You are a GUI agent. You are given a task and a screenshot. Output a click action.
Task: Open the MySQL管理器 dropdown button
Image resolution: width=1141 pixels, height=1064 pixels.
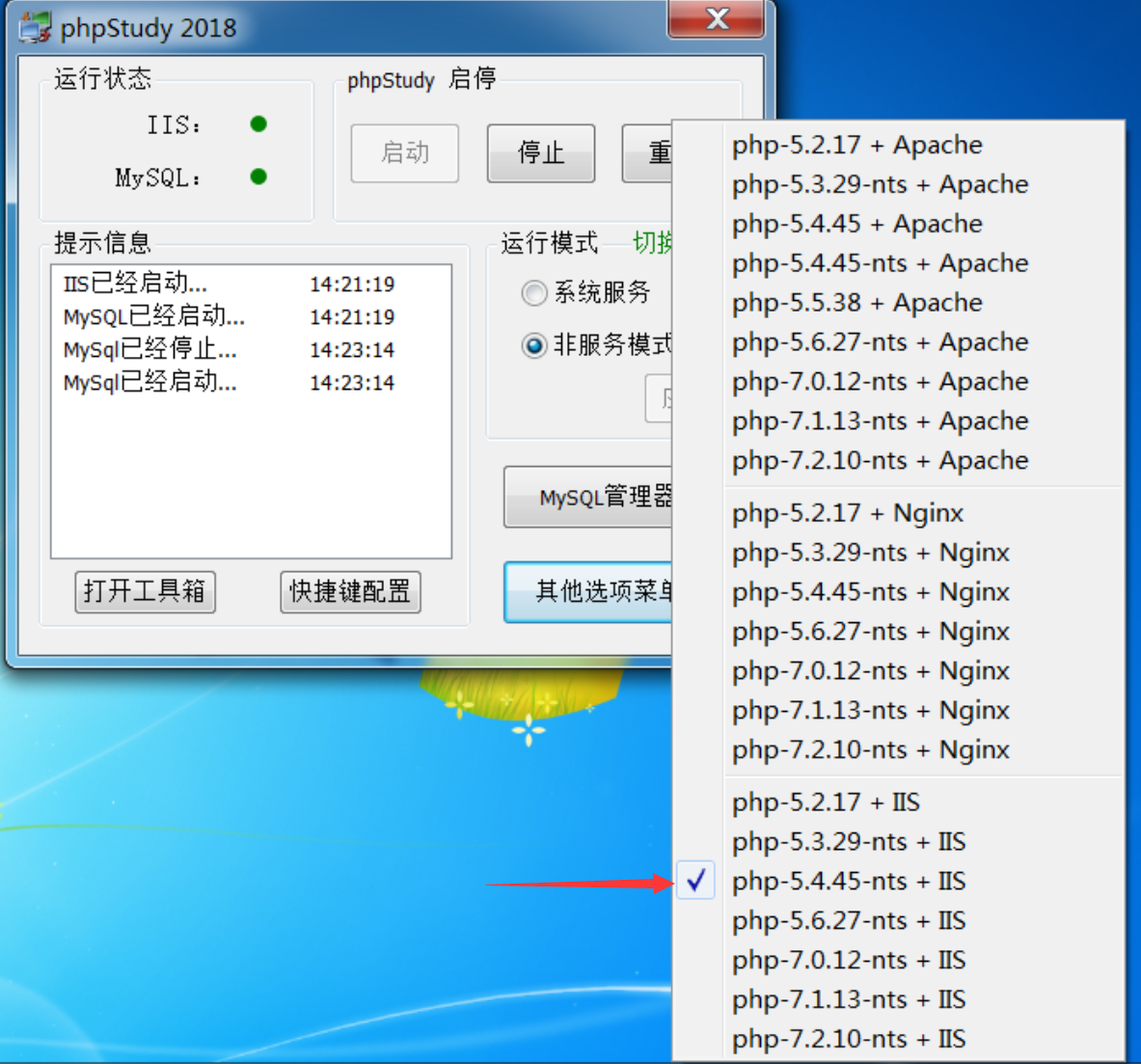pos(588,498)
